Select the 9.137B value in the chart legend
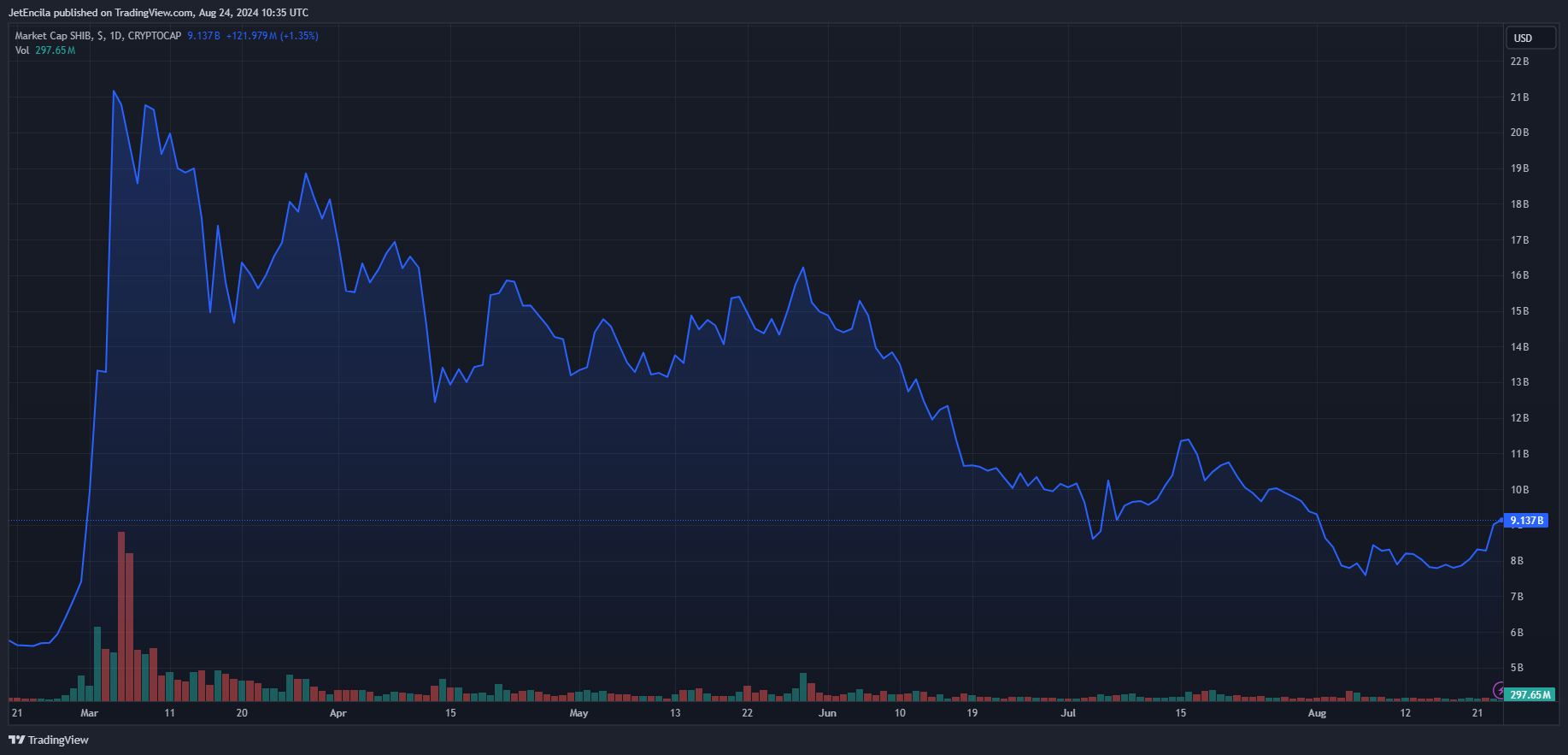Screen dimensions: 1568x755 pyautogui.click(x=203, y=36)
